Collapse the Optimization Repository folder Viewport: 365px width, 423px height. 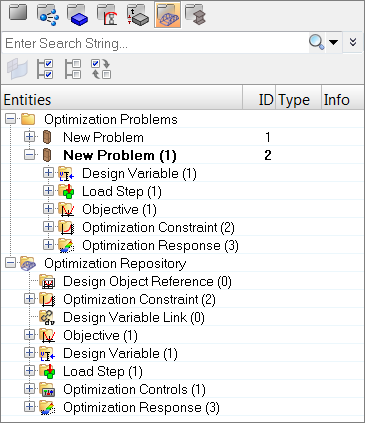click(x=11, y=263)
